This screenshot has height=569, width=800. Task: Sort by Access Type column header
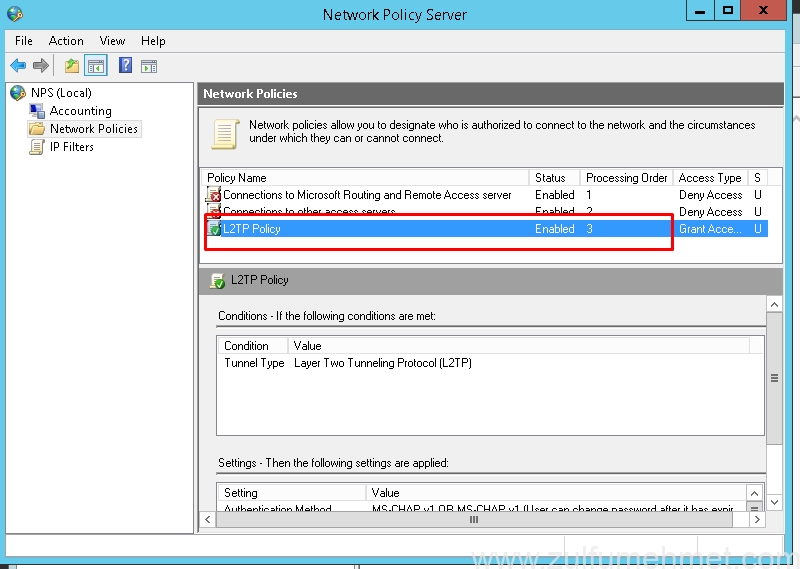point(710,178)
